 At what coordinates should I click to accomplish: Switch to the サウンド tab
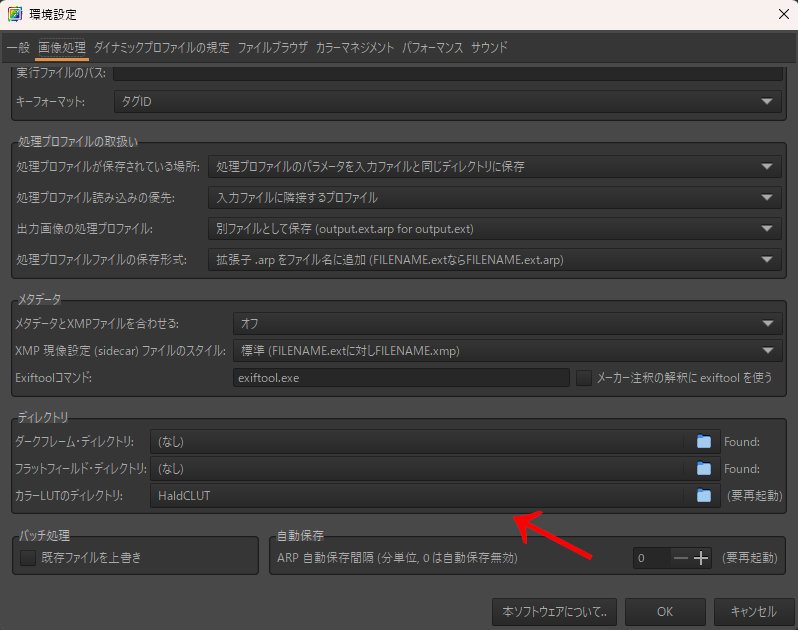[489, 47]
